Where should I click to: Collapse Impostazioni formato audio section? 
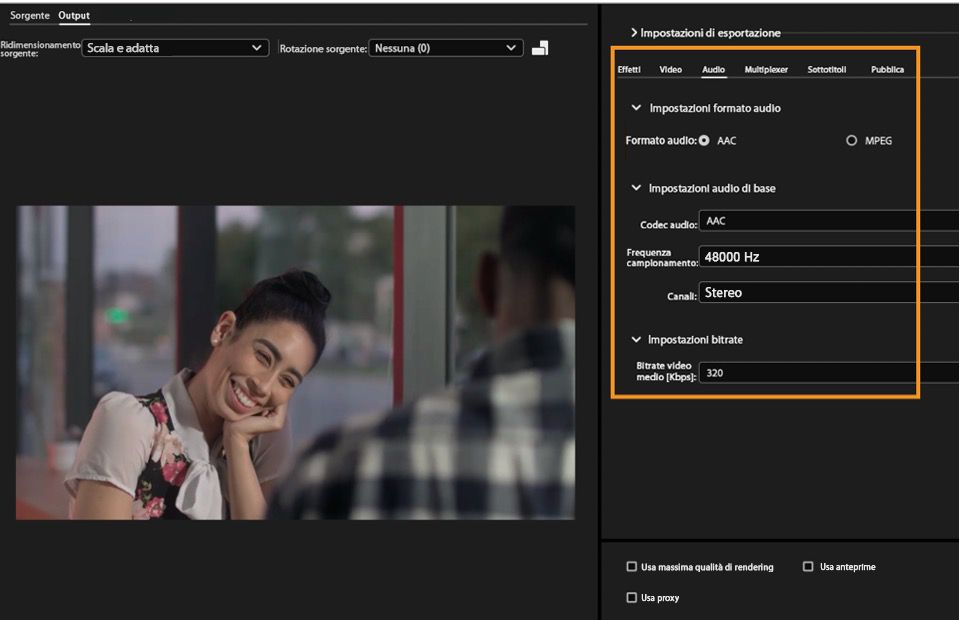636,108
